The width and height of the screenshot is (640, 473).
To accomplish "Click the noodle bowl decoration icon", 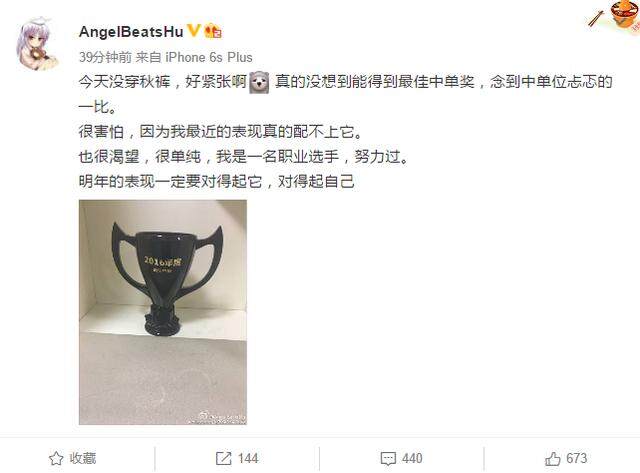I will tap(624, 15).
